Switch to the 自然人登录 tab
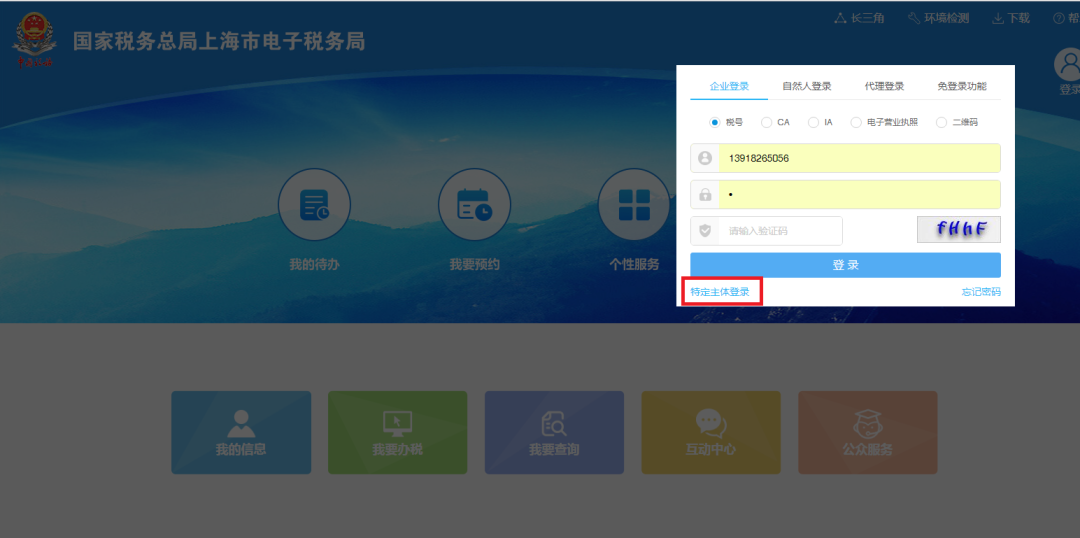Viewport: 1080px width, 538px height. click(806, 86)
